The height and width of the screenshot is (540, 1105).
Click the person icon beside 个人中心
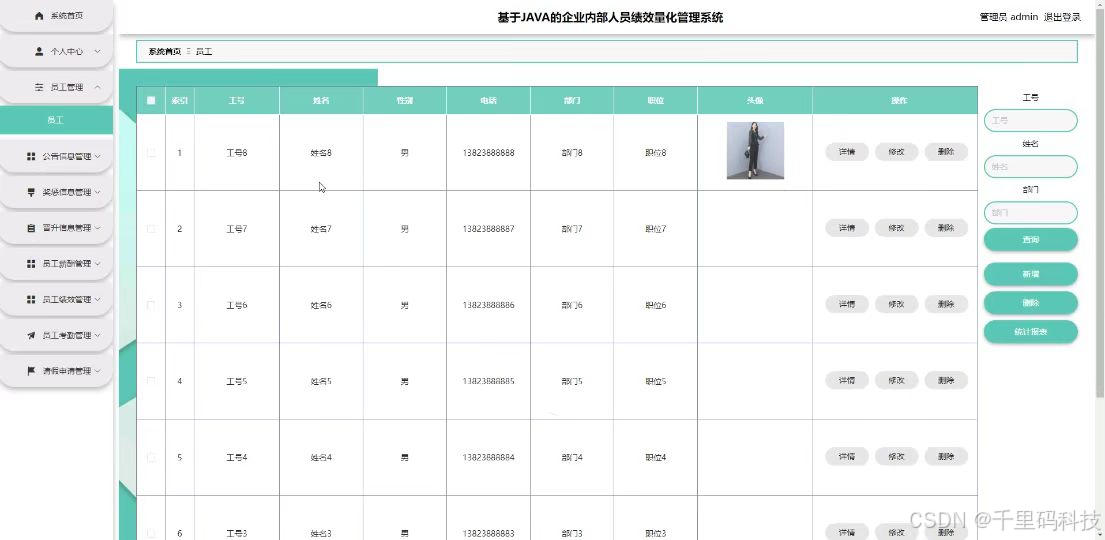39,51
